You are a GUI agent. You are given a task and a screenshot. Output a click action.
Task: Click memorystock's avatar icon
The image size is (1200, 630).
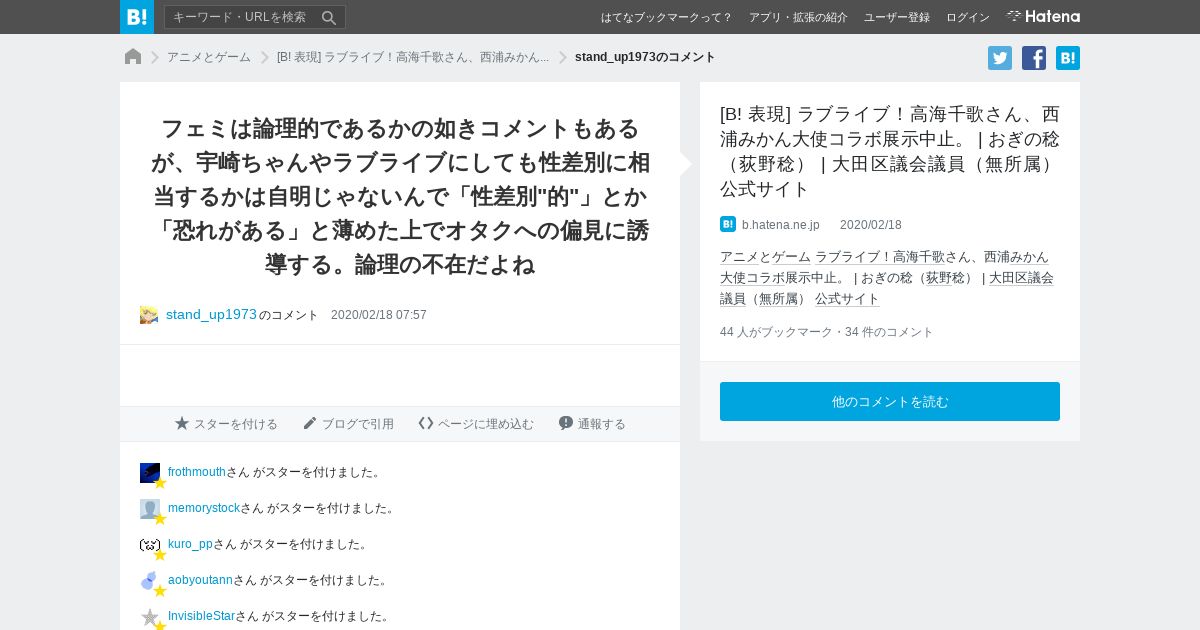(x=150, y=509)
